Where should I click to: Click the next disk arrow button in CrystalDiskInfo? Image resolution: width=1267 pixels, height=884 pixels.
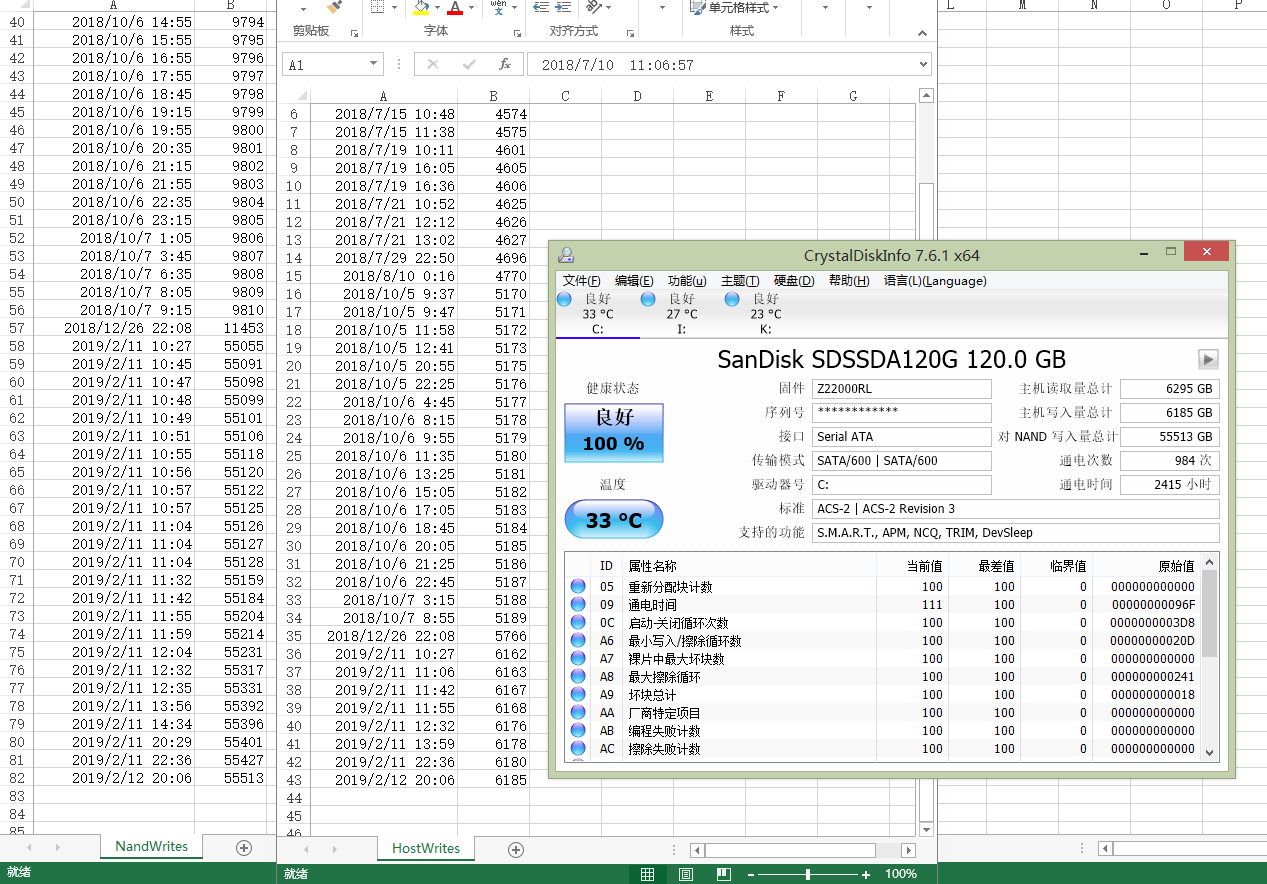pos(1208,359)
